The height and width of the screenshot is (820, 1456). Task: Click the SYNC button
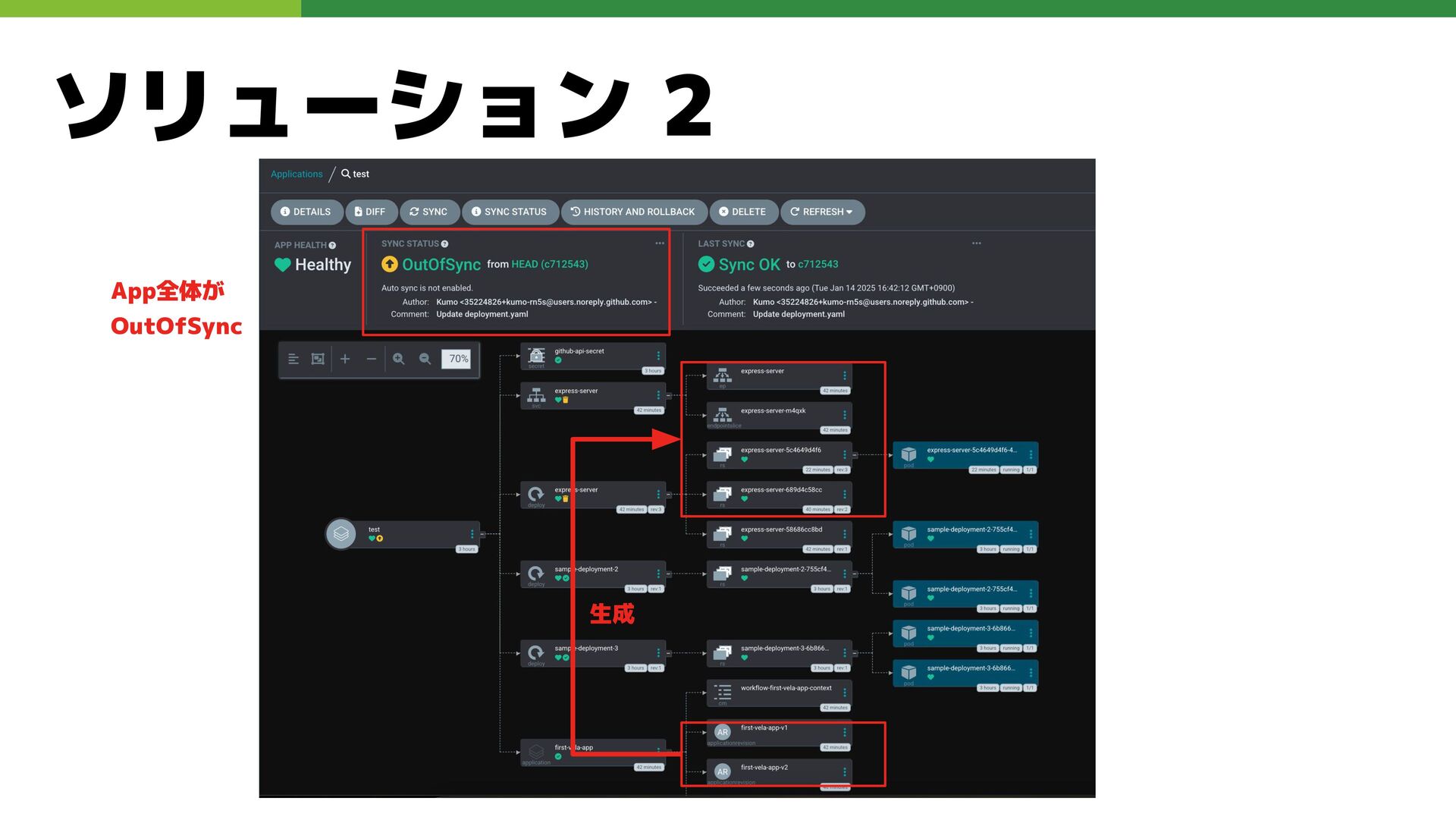pyautogui.click(x=429, y=212)
